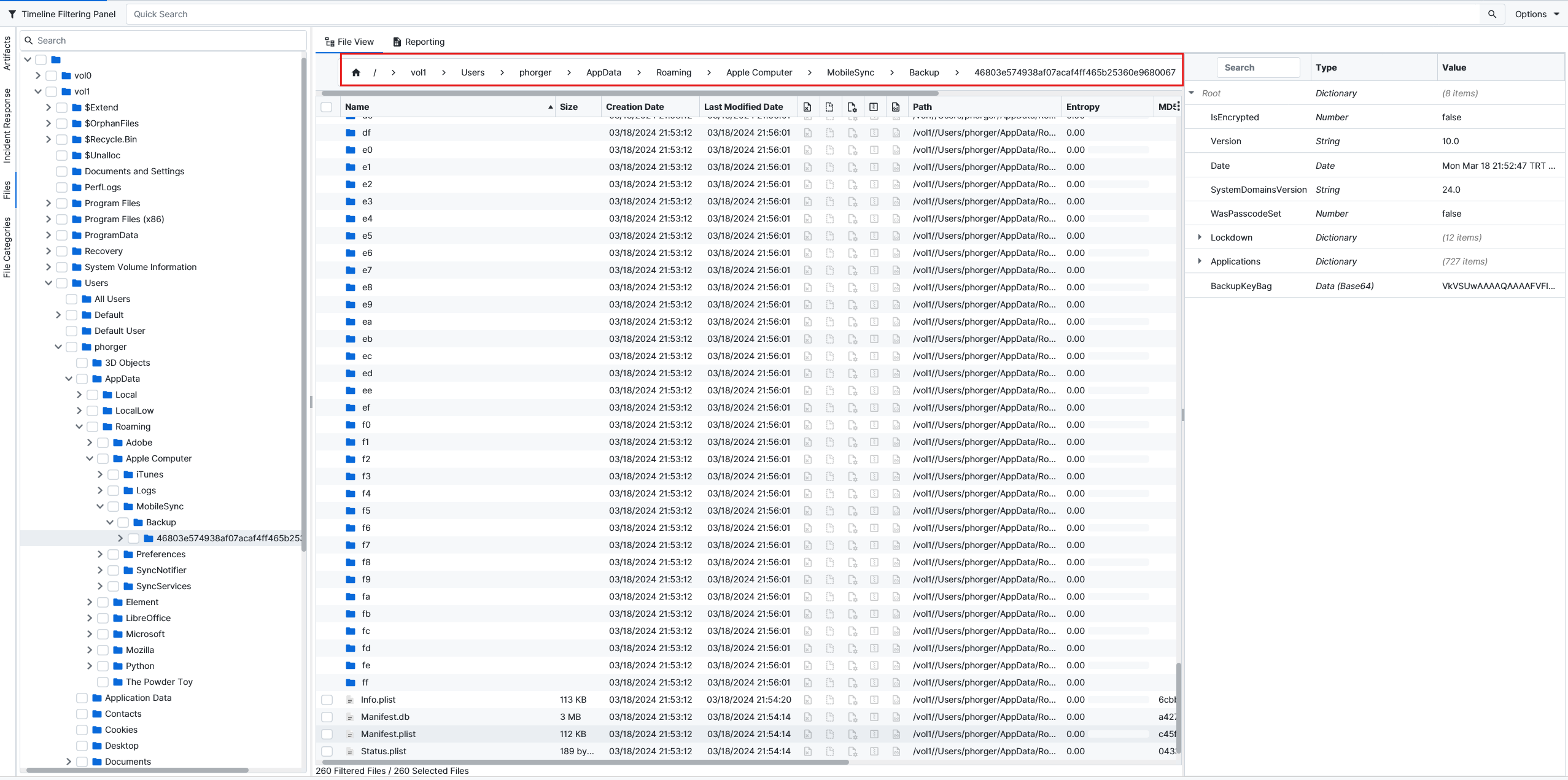
Task: Toggle the select-all checkbox in Name header
Action: pos(327,107)
